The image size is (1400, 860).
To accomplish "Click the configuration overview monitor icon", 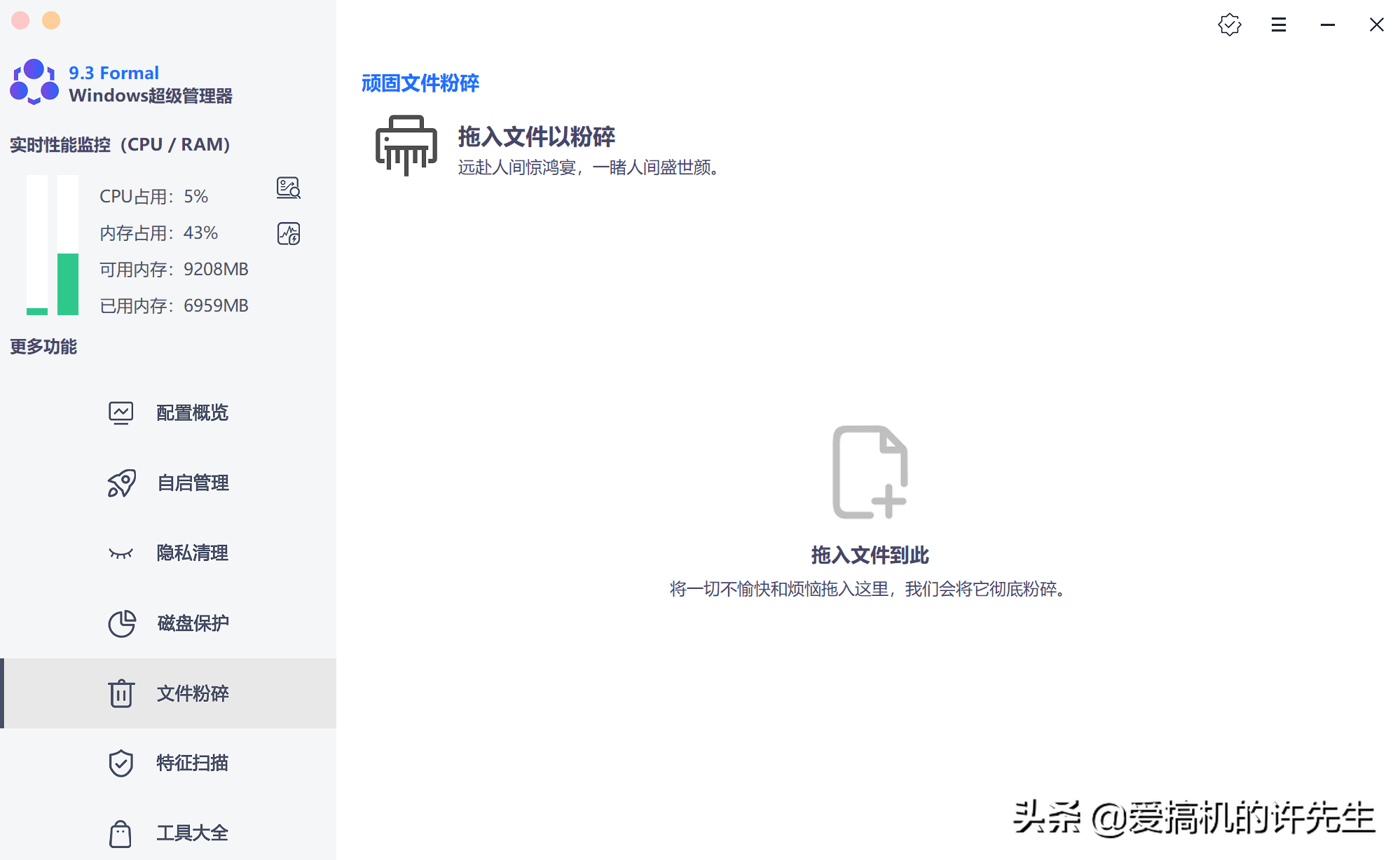I will click(121, 412).
